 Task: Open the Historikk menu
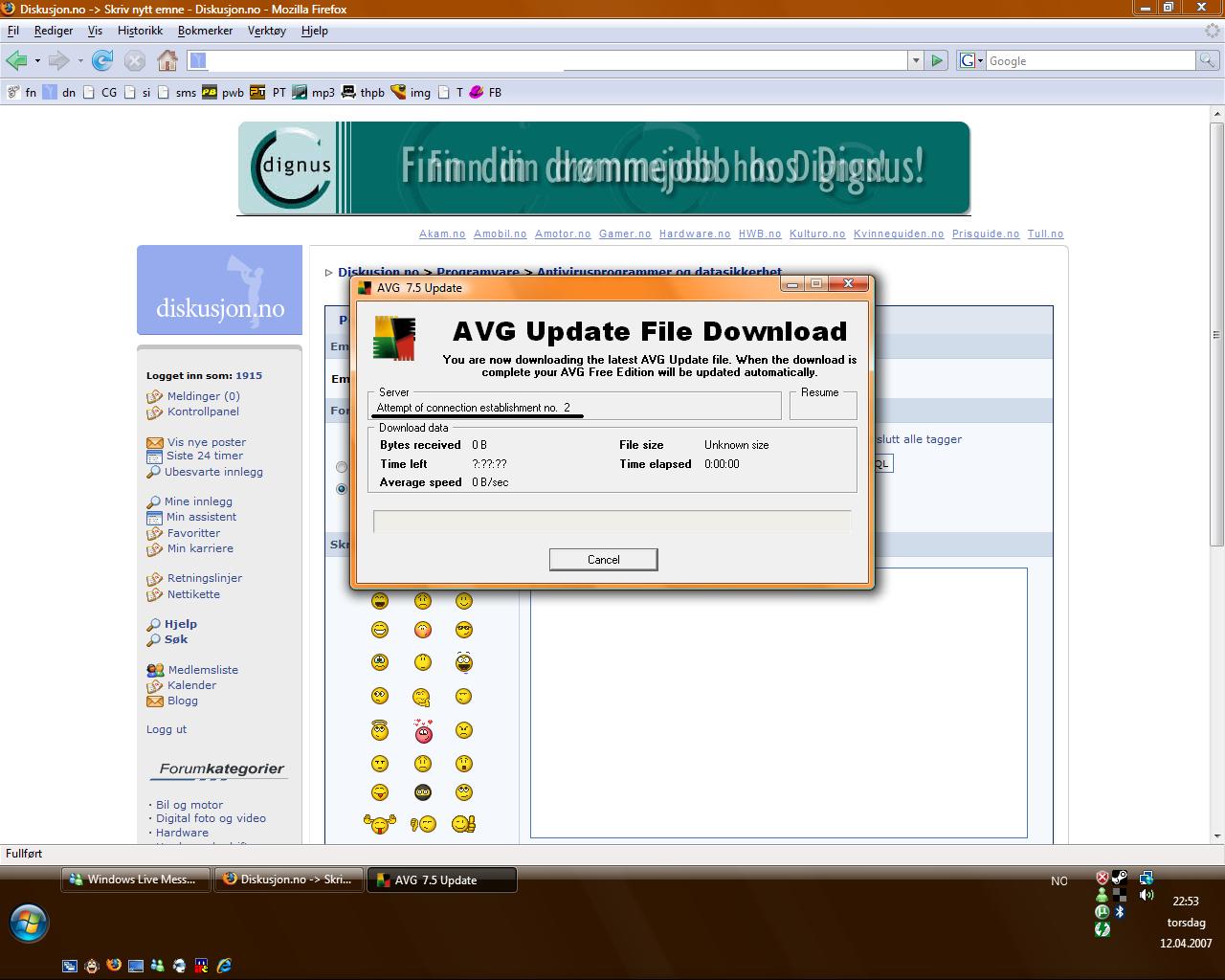coord(140,31)
